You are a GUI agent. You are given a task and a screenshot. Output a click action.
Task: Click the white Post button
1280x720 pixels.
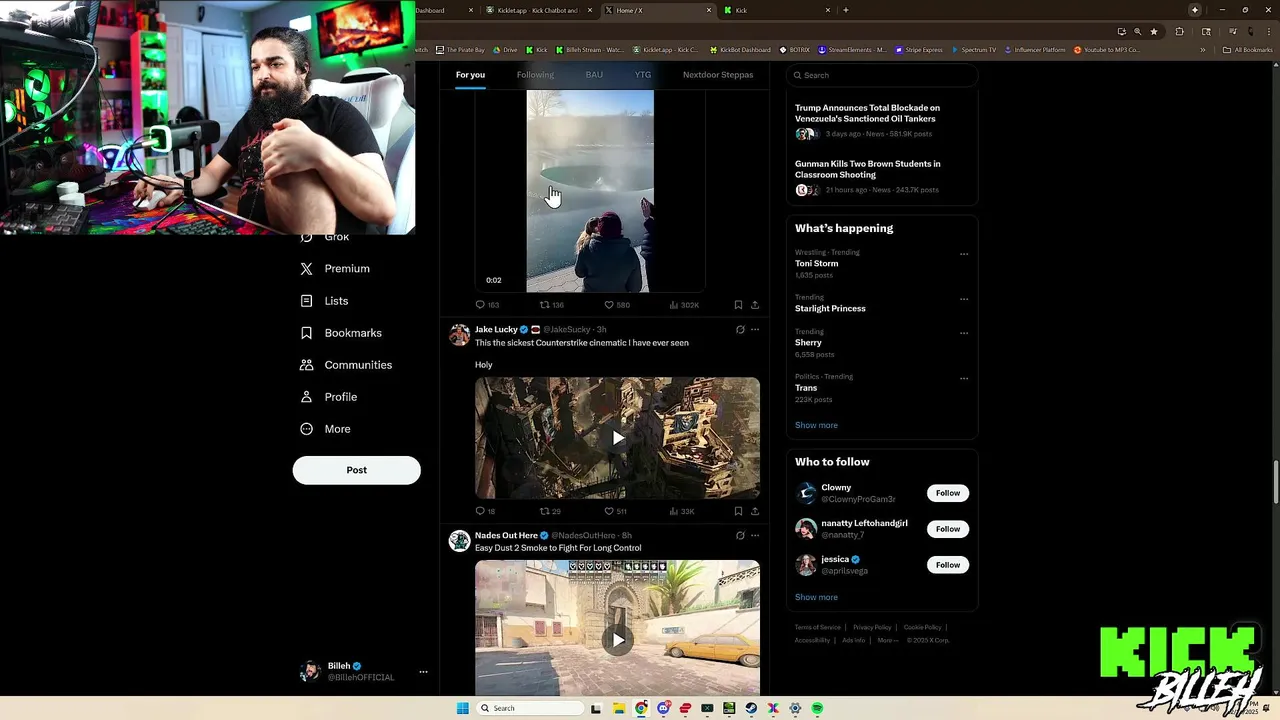coord(356,470)
